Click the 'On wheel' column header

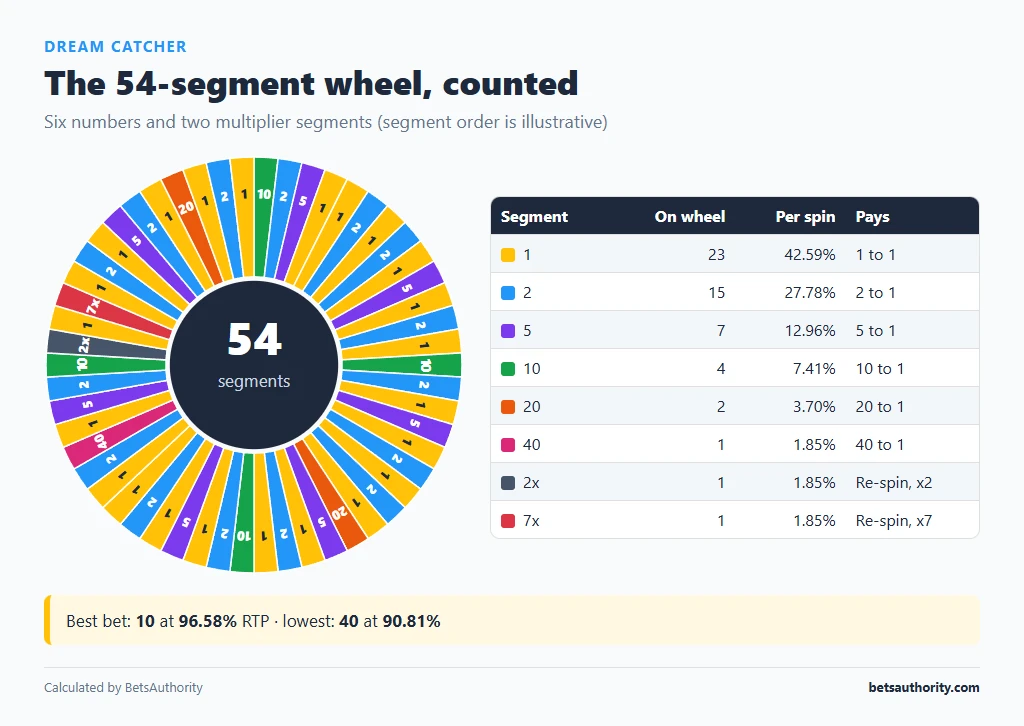tap(690, 217)
